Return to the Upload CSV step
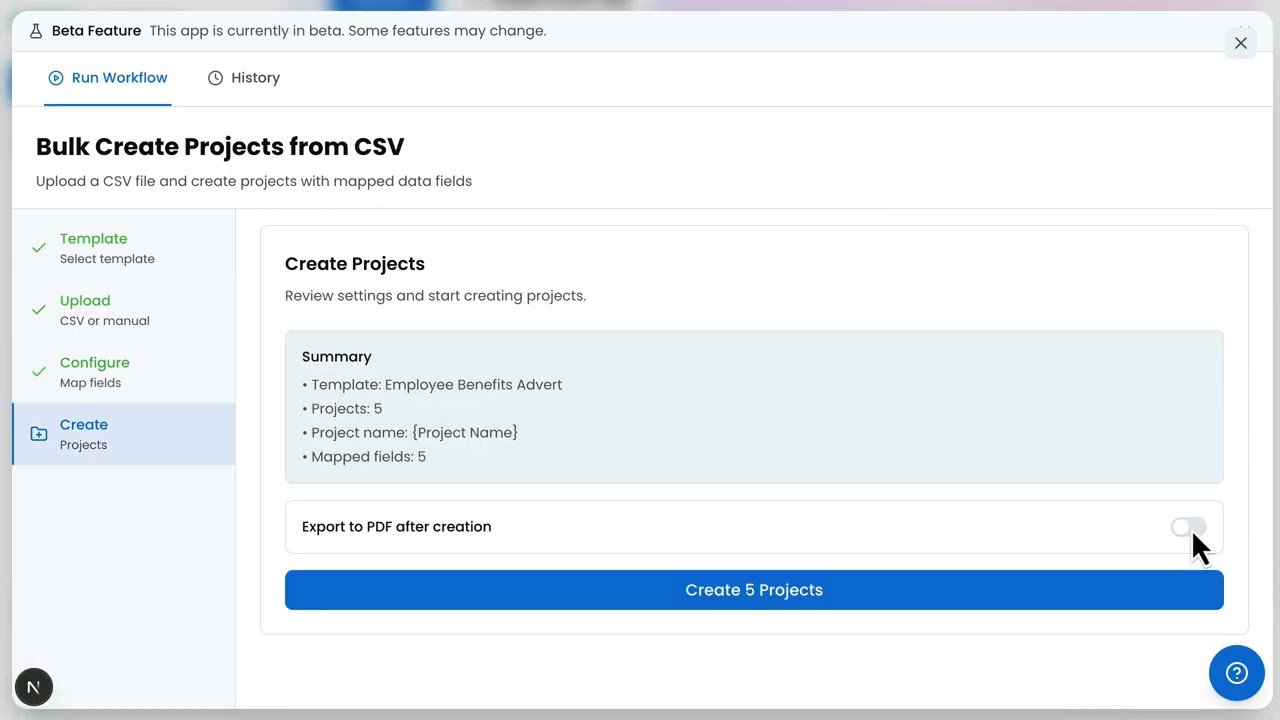 (124, 310)
